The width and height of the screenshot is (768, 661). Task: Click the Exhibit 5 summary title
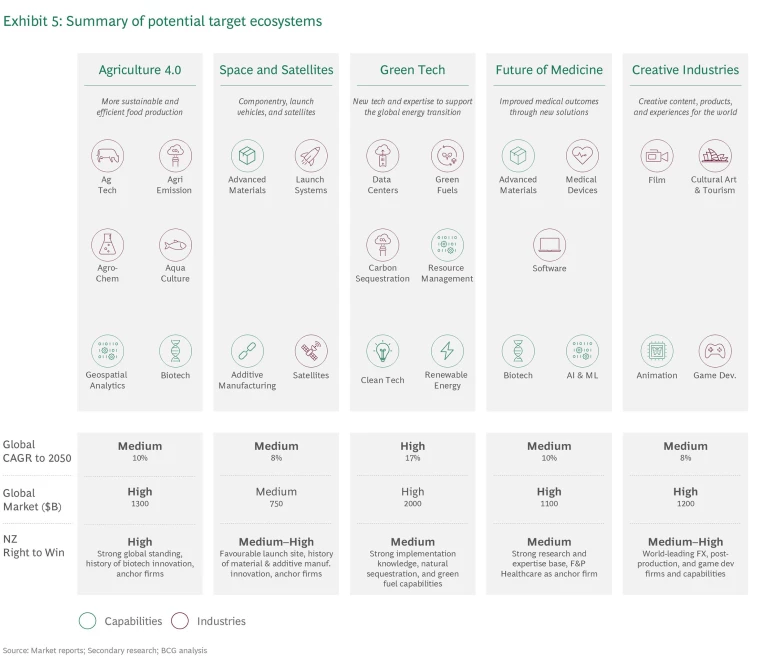[x=163, y=21]
